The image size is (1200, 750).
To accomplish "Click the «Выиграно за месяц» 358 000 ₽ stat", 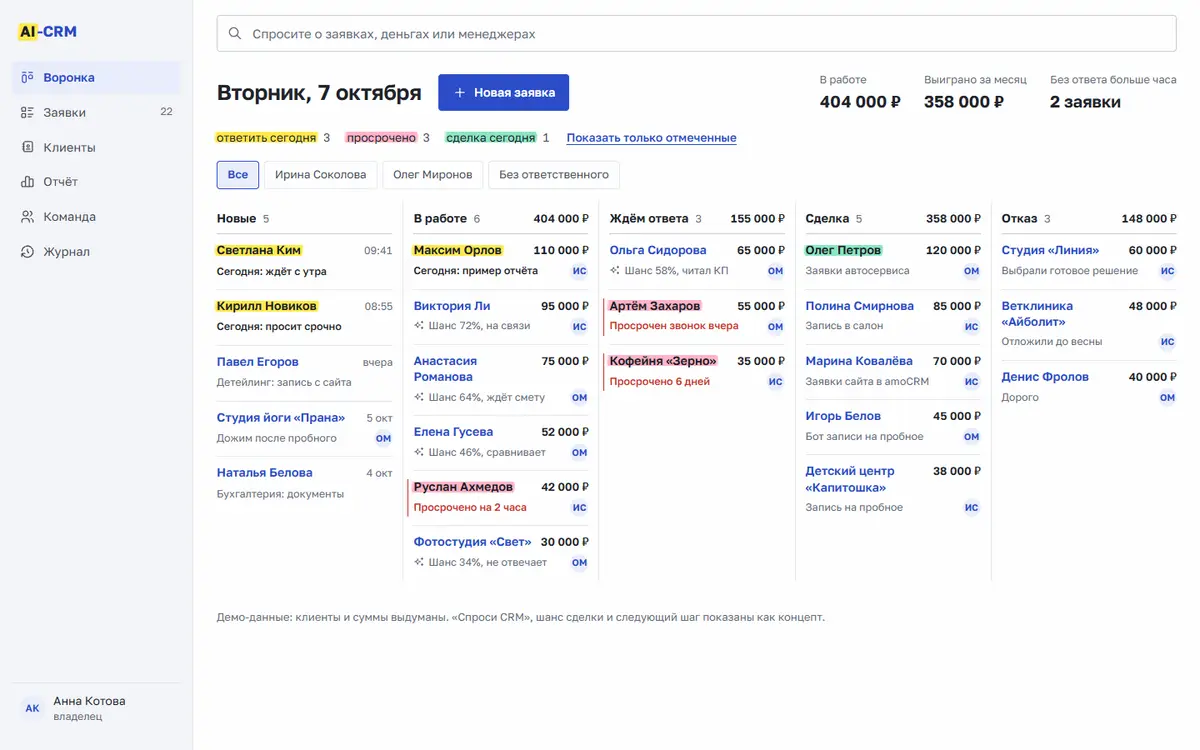I will coord(975,92).
